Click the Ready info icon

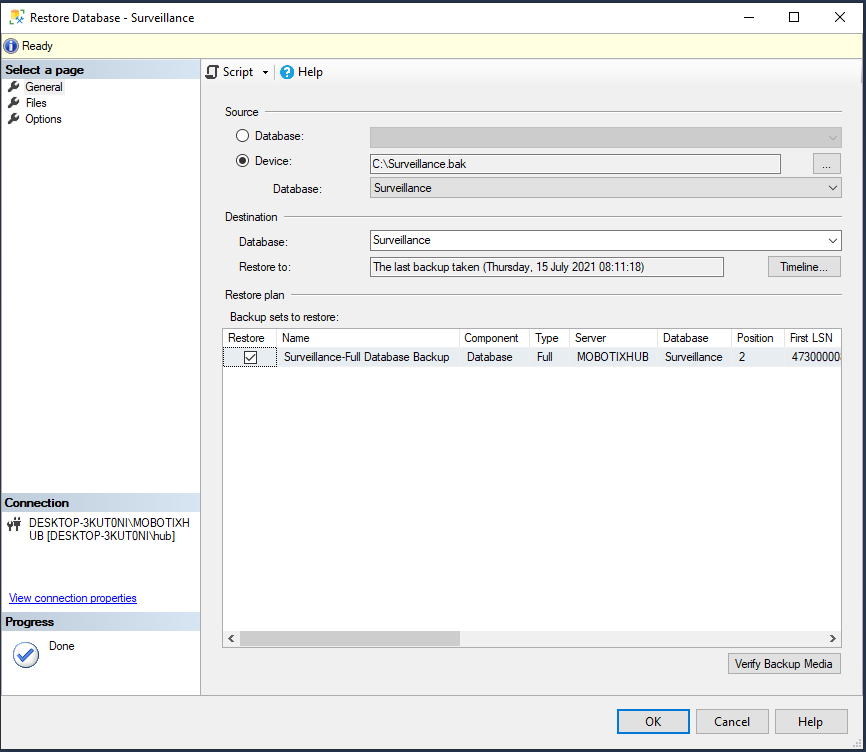(11, 46)
